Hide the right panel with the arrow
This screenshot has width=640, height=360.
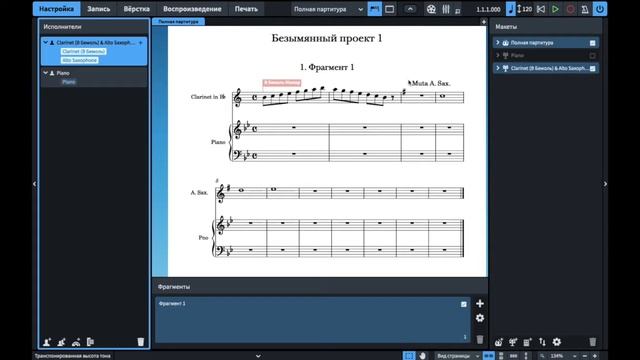pos(605,184)
